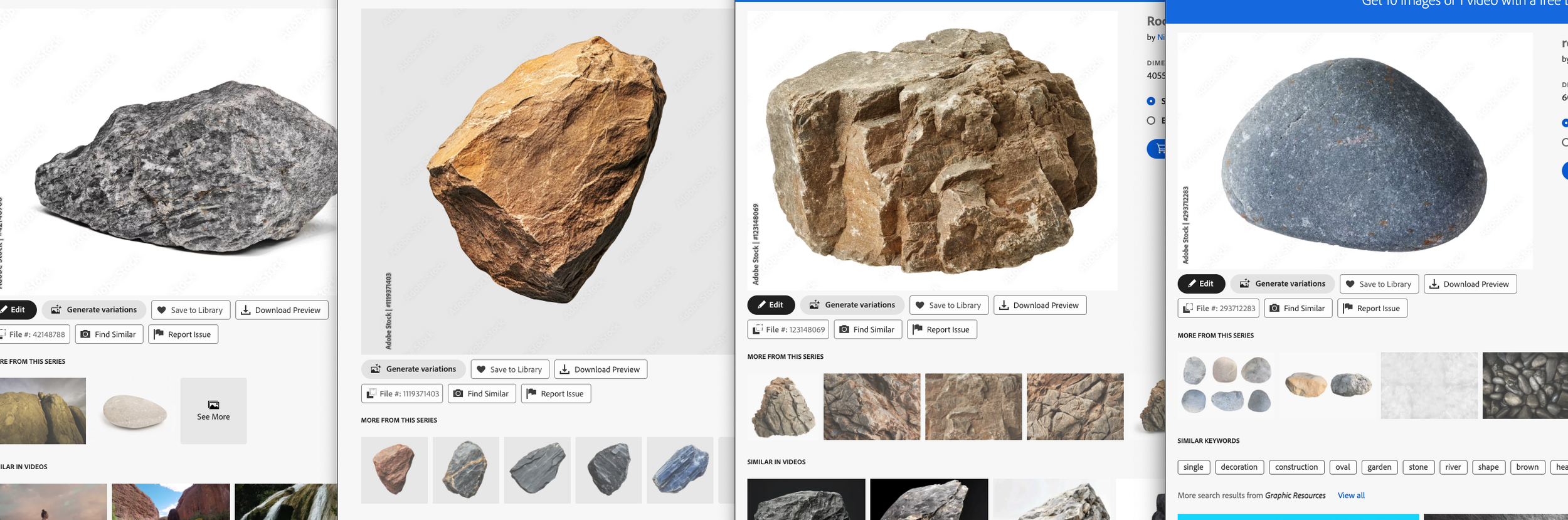1568x520 pixels.
Task: Select the 'decoration' keyword tag
Action: pos(1239,467)
